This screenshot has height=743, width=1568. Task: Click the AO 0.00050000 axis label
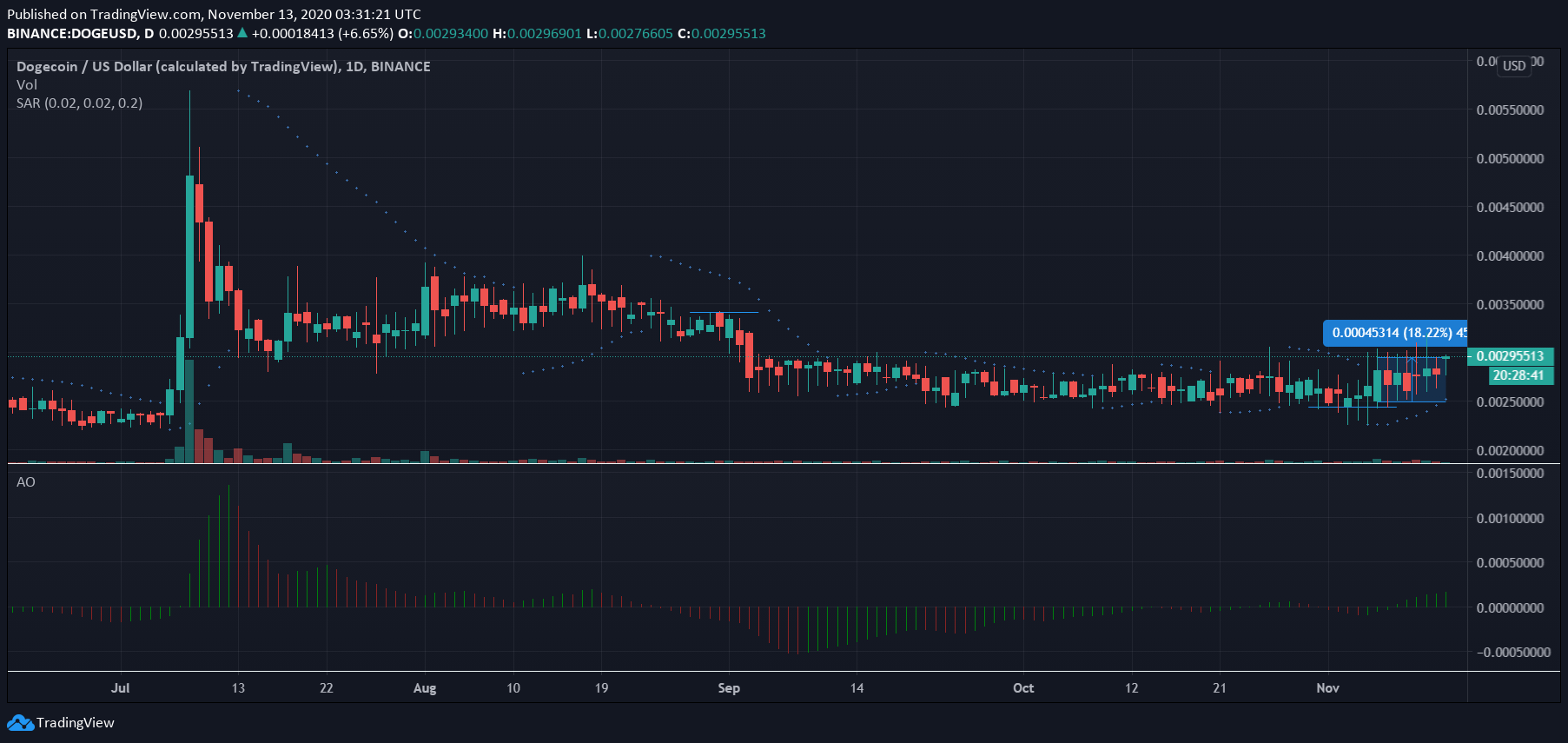coord(1511,563)
